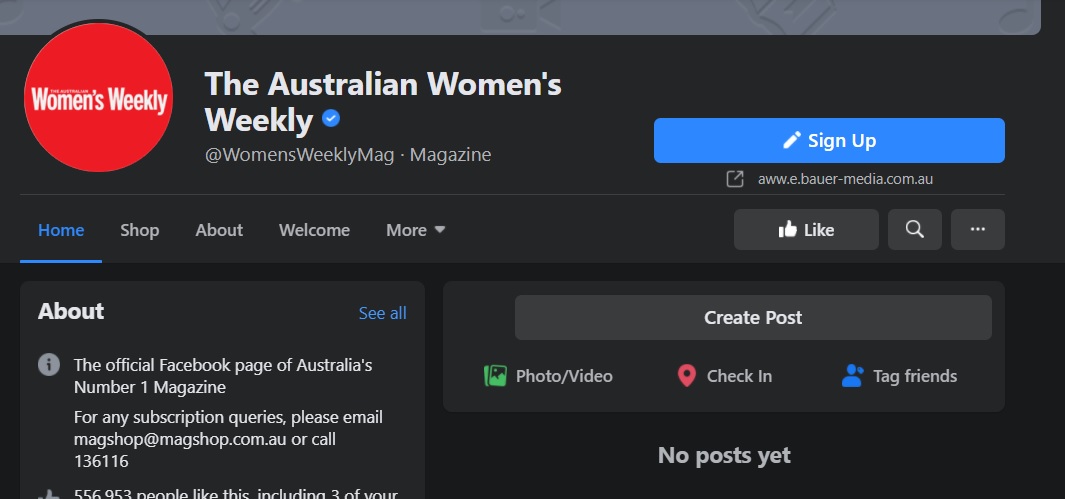Go to the About tab
The width and height of the screenshot is (1065, 499).
(x=219, y=230)
